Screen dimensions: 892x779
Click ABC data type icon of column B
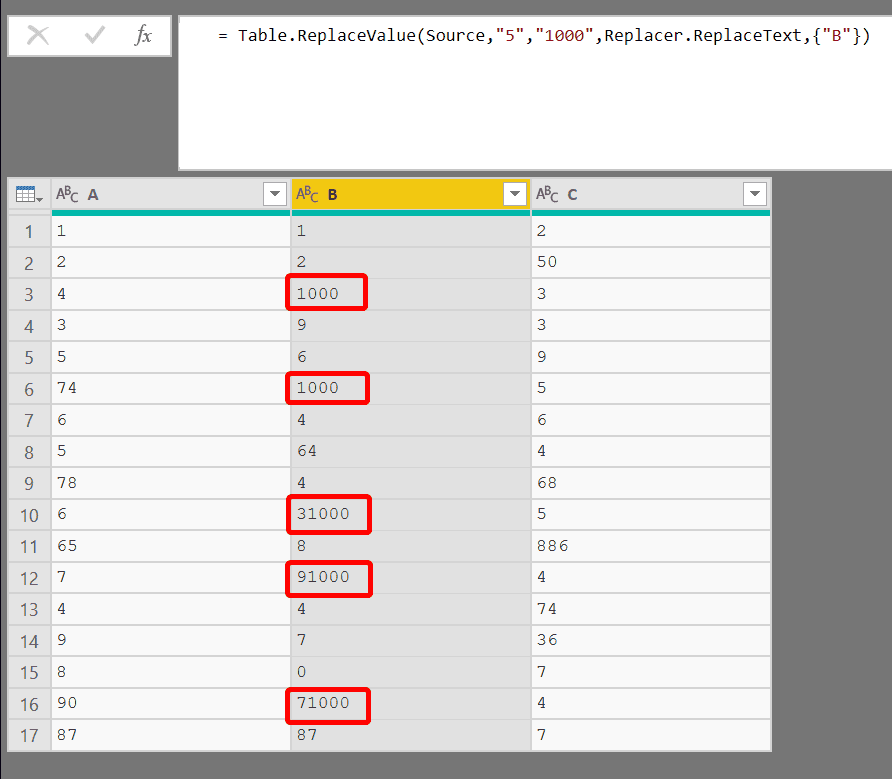[x=307, y=195]
